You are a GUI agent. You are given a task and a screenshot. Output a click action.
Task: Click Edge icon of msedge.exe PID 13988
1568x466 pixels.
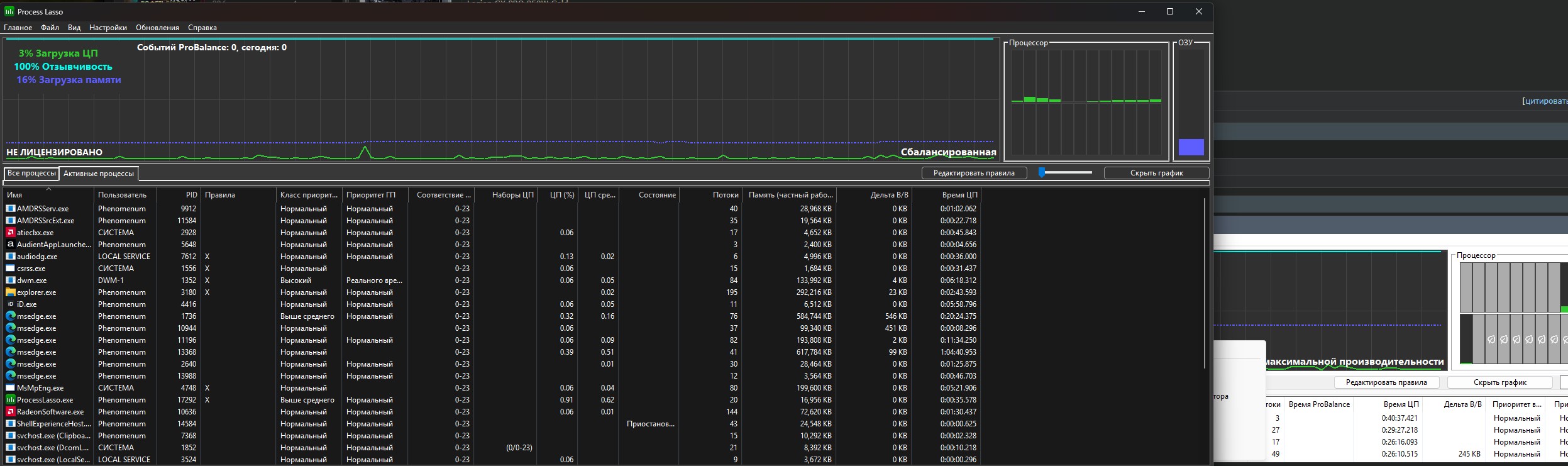click(x=10, y=376)
